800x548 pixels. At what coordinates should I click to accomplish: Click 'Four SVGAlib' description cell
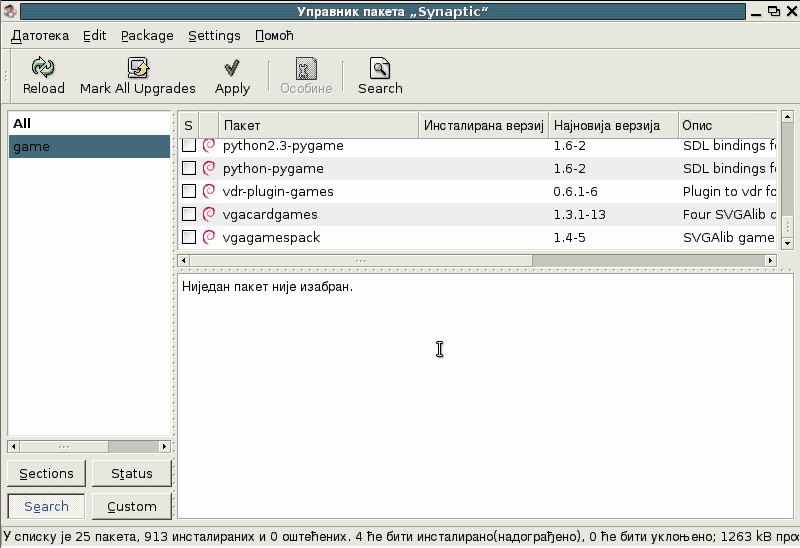[730, 215]
